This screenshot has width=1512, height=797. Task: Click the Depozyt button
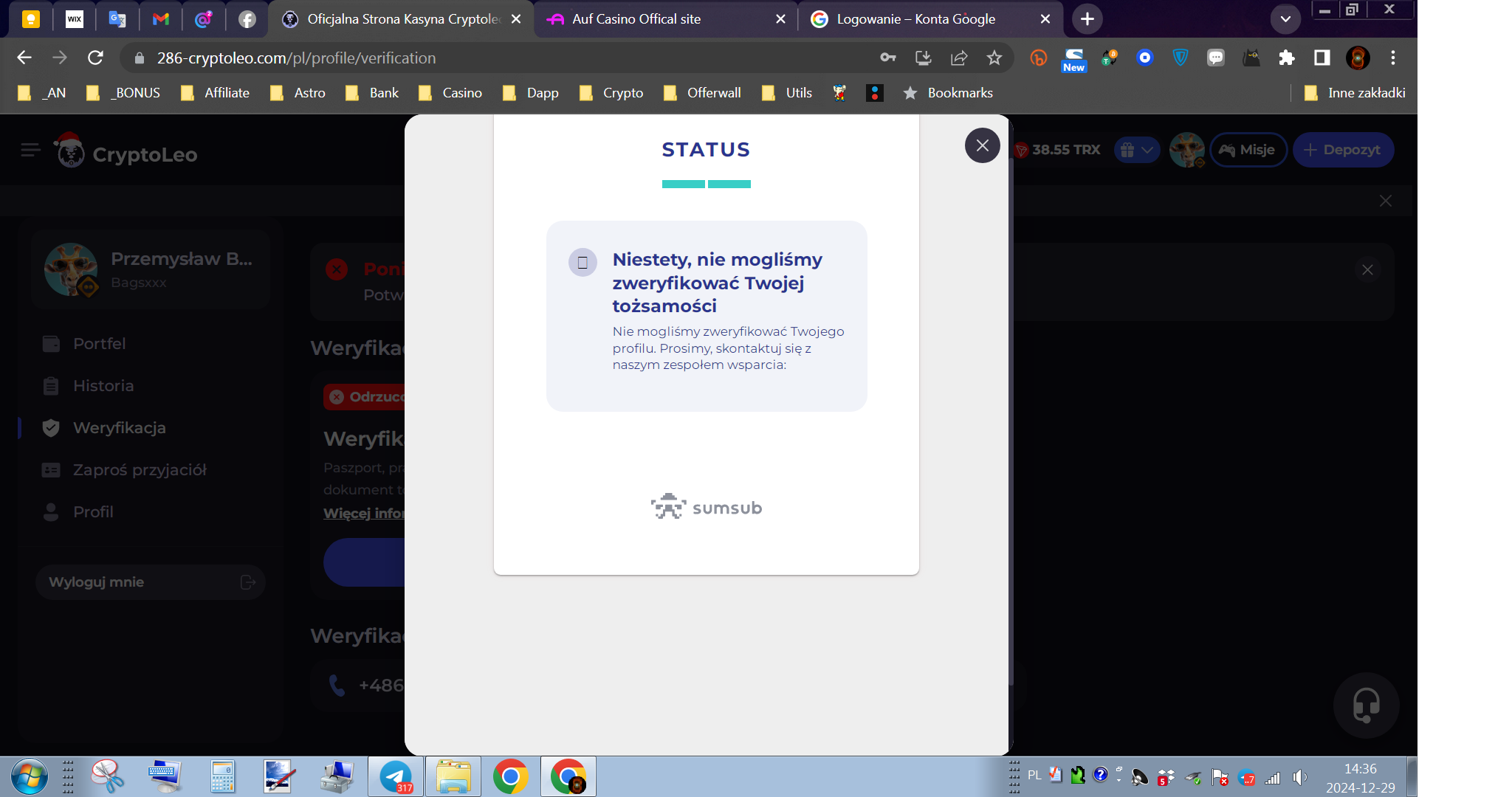pyautogui.click(x=1343, y=150)
